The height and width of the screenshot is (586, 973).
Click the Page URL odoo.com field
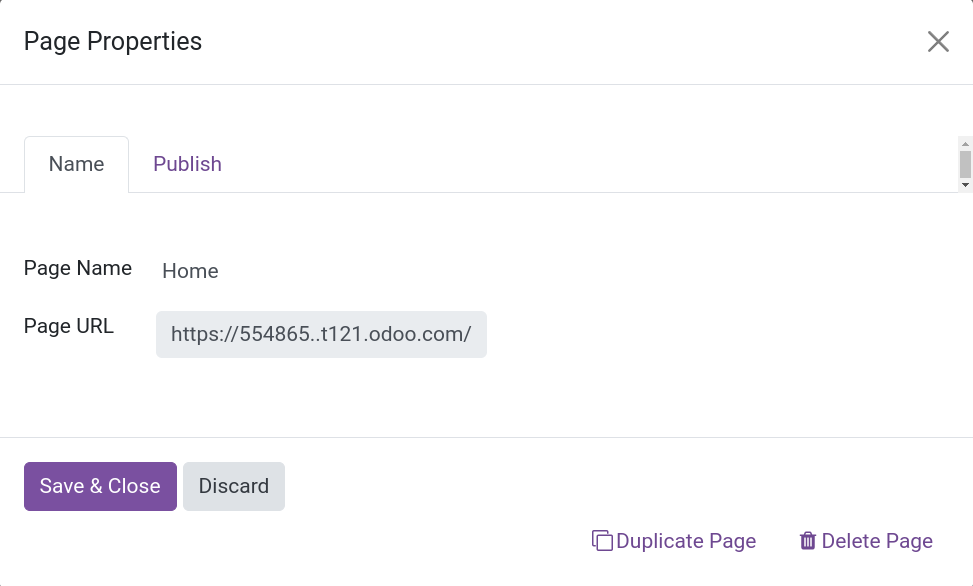click(x=321, y=334)
